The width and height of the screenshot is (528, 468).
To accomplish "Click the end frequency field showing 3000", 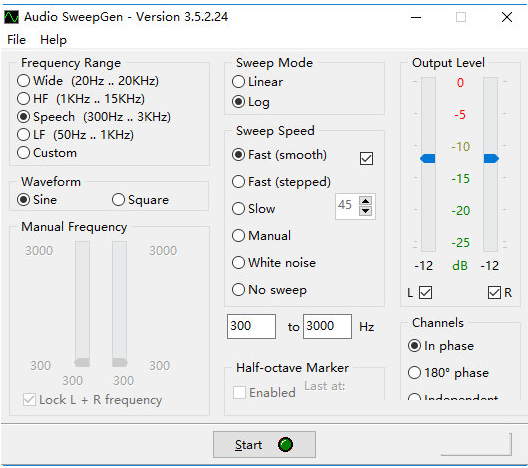I will (327, 326).
